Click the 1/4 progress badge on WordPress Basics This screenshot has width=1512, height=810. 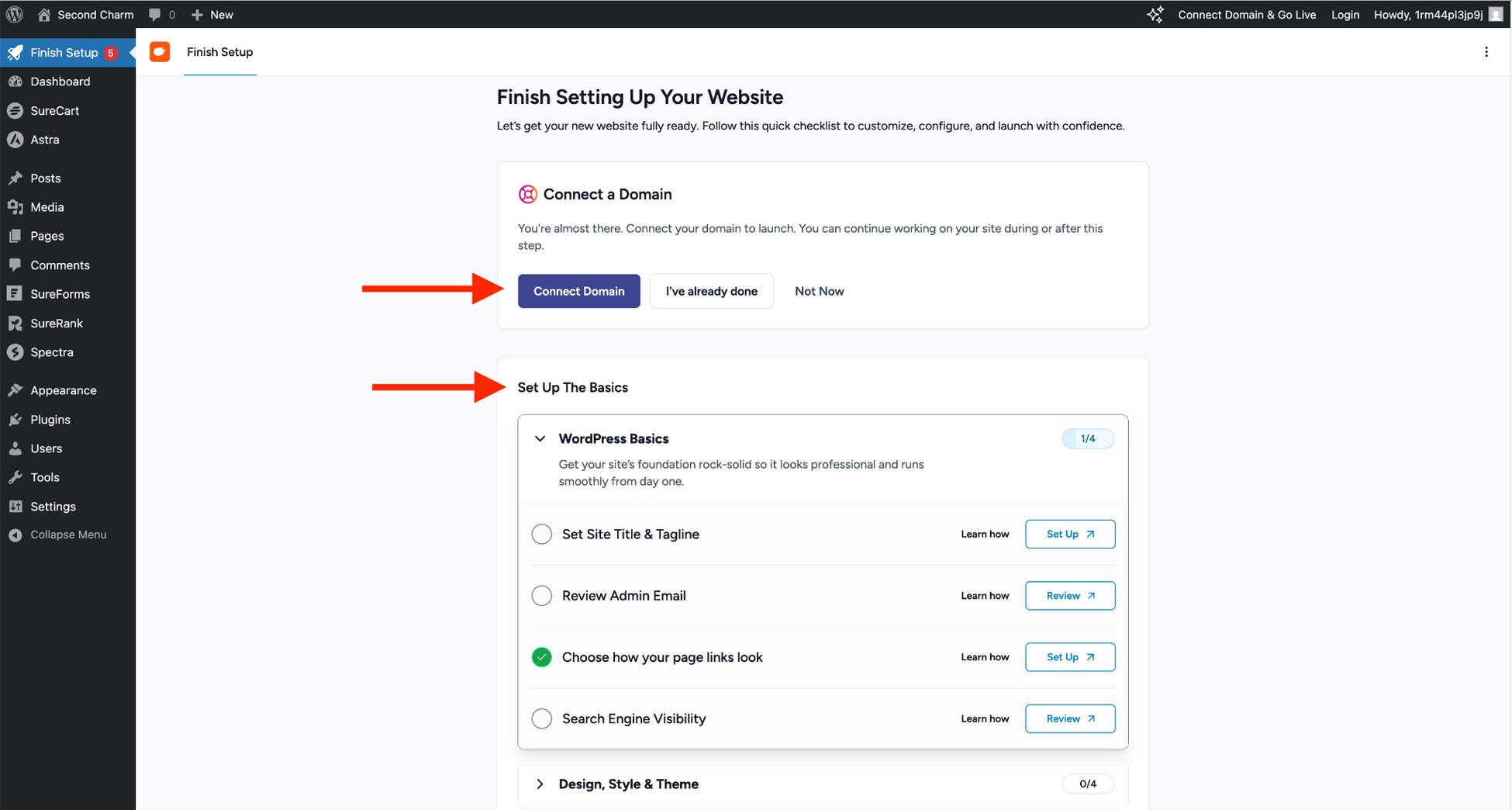pos(1087,438)
